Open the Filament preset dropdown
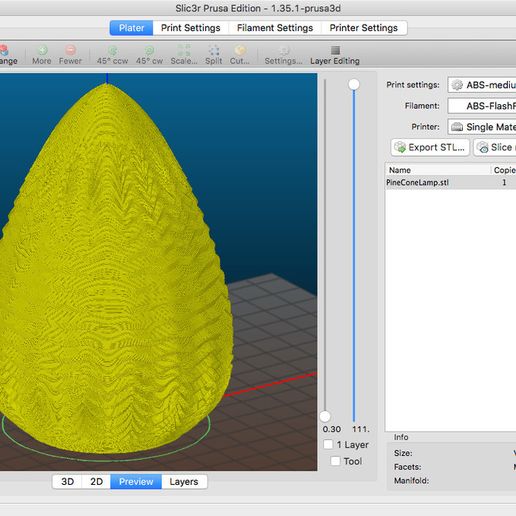 (x=482, y=106)
